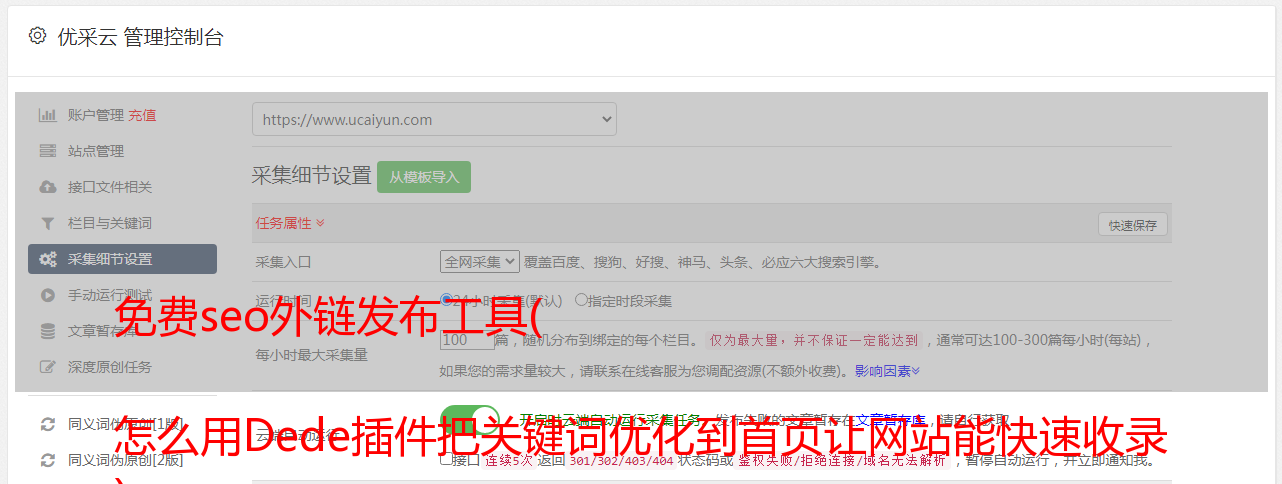Open 同义词伪原创[2版] sidebar item
1282x484 pixels.
coord(126,460)
